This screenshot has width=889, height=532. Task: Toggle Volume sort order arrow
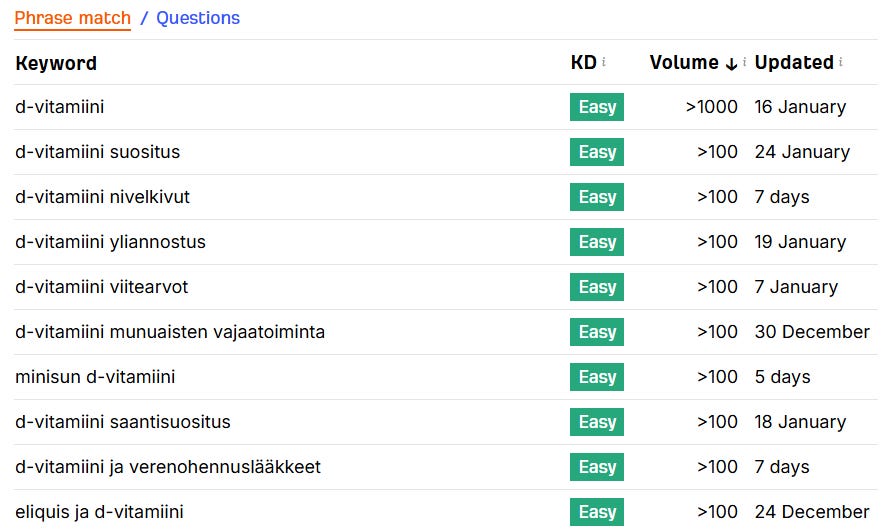click(x=731, y=63)
